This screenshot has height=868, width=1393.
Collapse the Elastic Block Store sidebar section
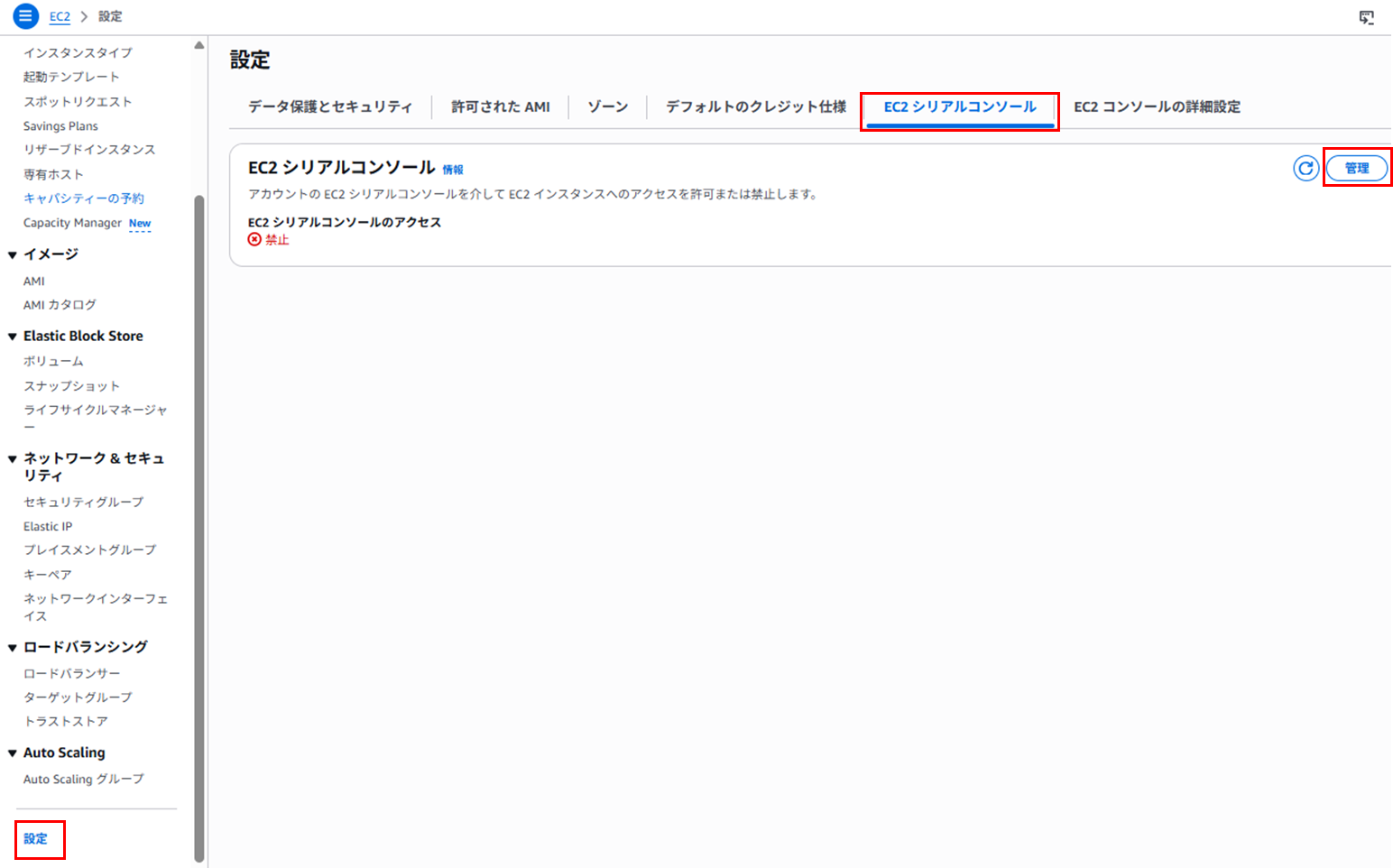13,337
